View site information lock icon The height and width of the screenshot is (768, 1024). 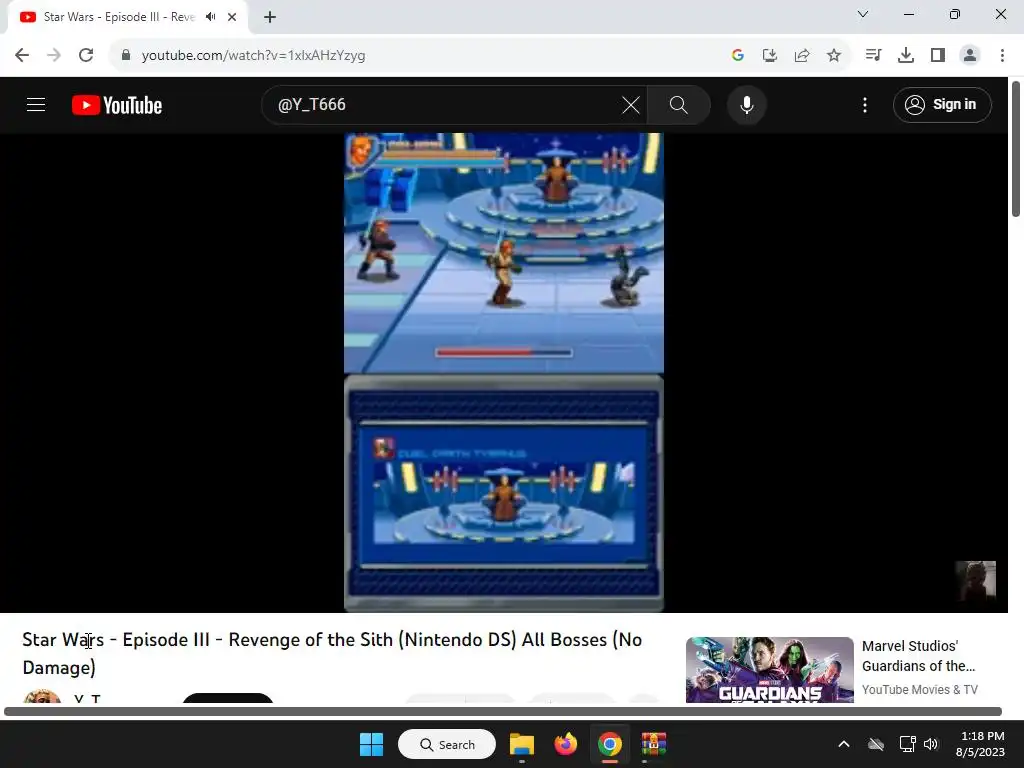(126, 55)
